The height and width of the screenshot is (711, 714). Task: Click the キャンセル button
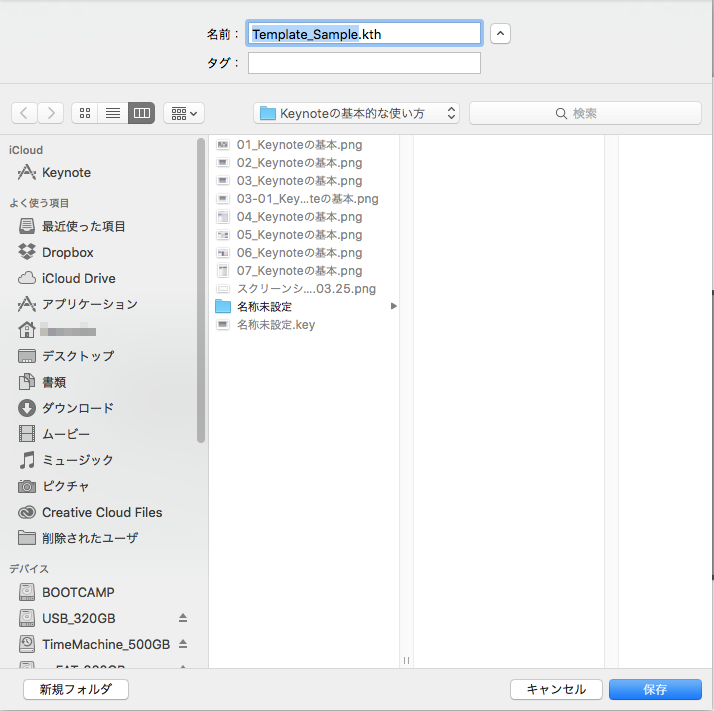click(556, 689)
